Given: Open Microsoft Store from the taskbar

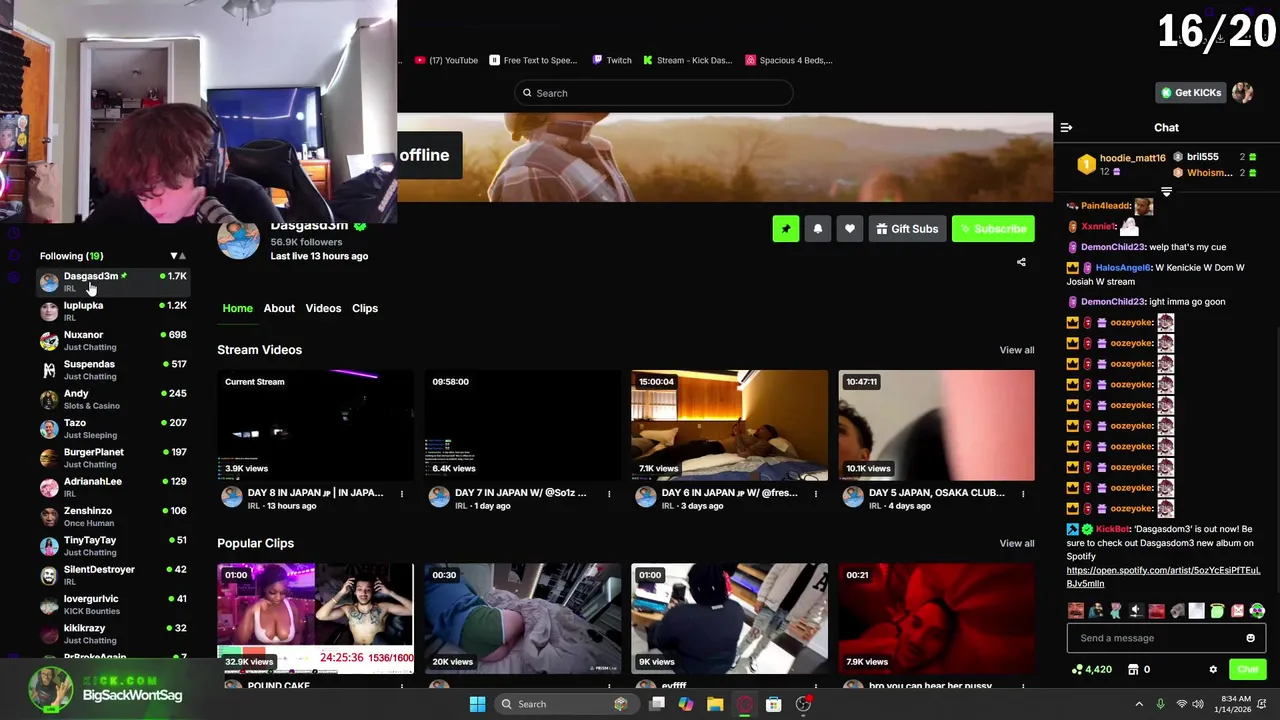Looking at the screenshot, I should [x=773, y=704].
